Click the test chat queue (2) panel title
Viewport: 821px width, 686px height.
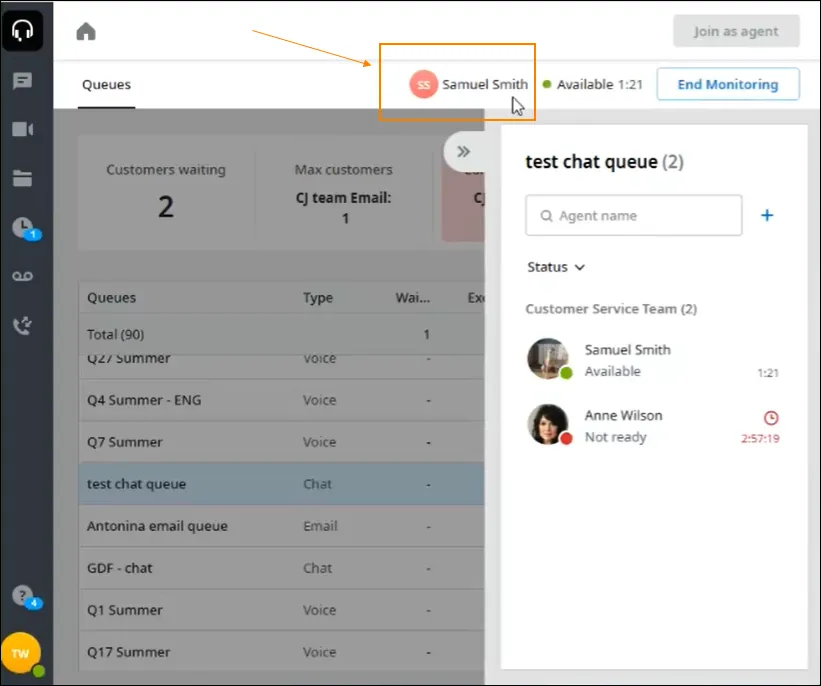point(605,162)
